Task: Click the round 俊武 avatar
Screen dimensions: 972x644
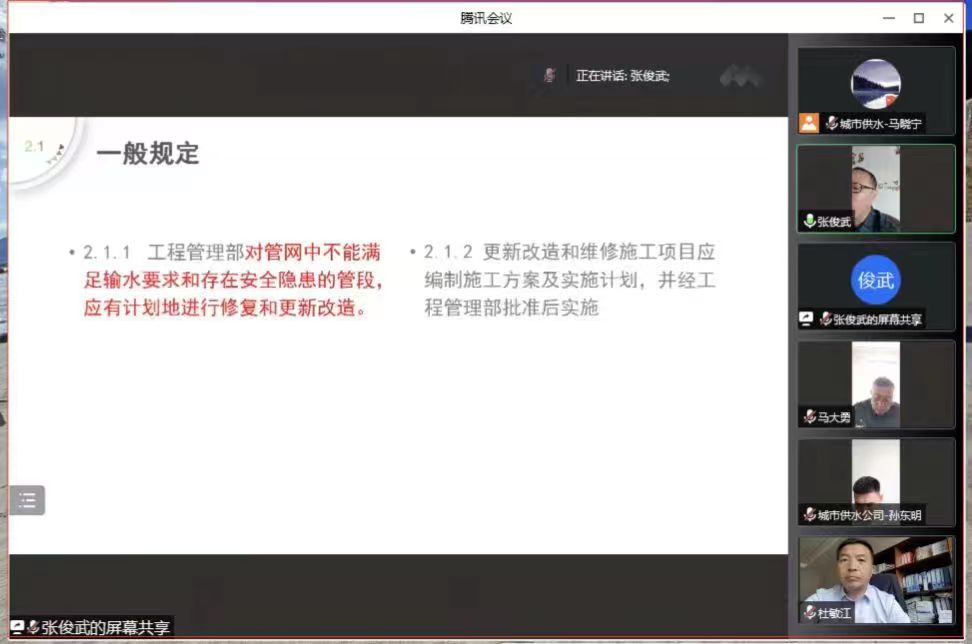Action: click(x=876, y=280)
